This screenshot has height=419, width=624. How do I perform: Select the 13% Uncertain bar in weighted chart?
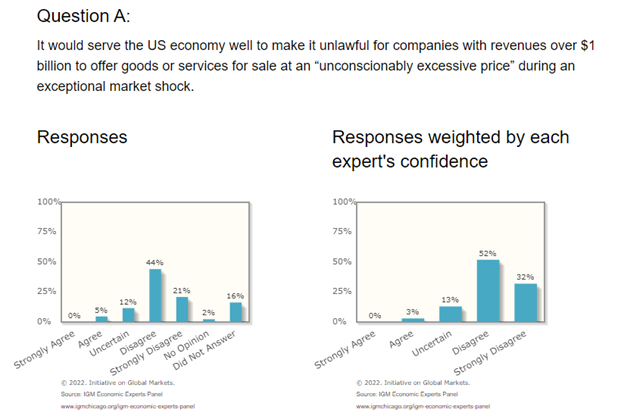pos(449,314)
